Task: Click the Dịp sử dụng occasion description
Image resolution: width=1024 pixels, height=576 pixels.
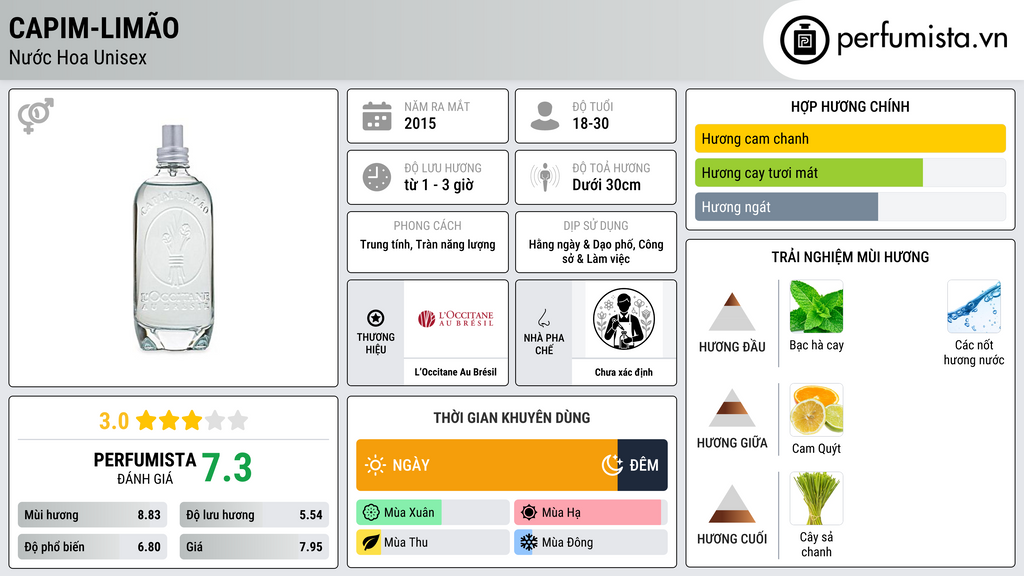Action: 596,251
